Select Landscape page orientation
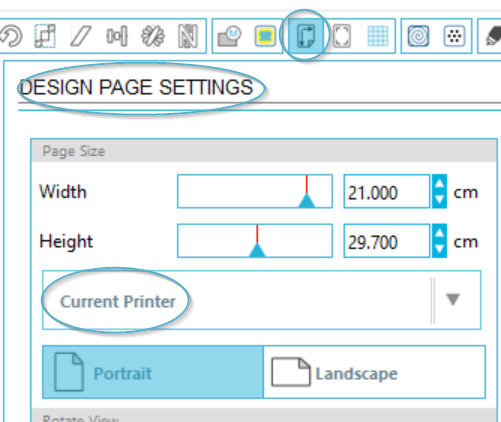The width and height of the screenshot is (501, 422). point(374,372)
